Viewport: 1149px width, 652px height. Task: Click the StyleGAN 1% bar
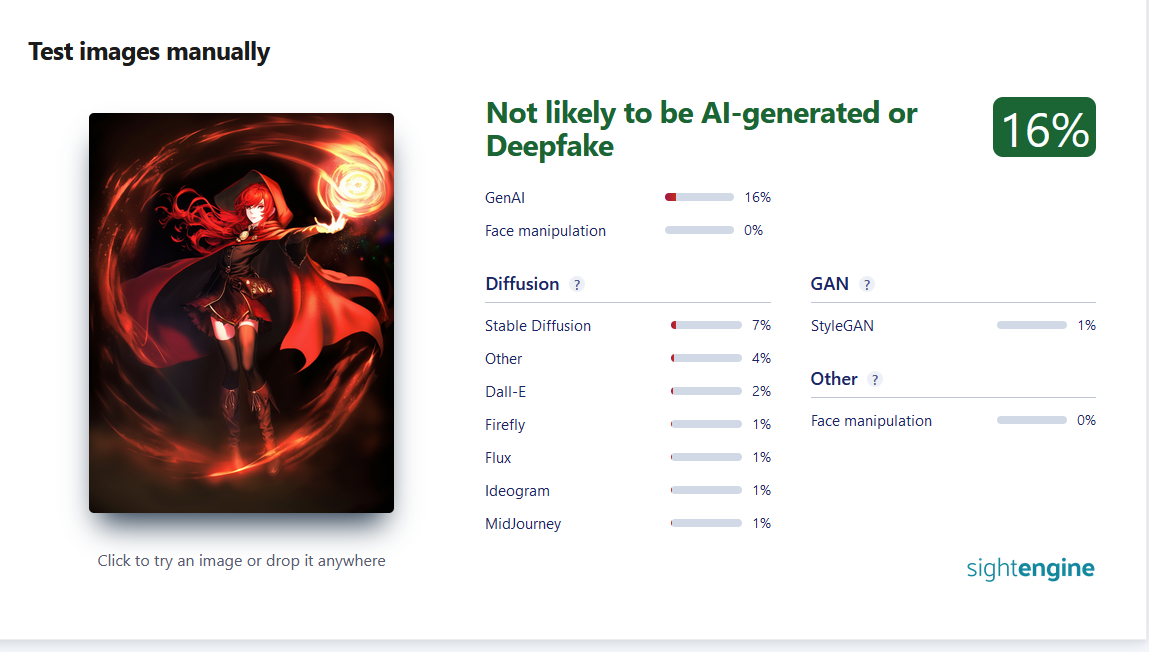[1031, 325]
